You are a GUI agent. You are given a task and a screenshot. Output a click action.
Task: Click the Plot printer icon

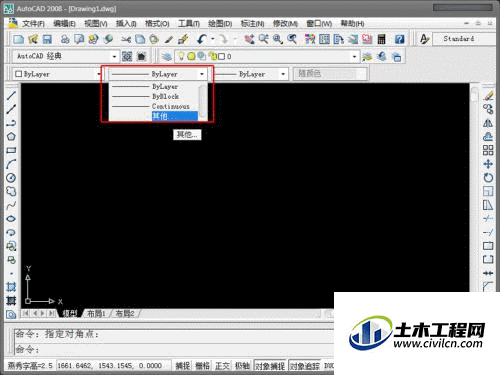coord(65,39)
